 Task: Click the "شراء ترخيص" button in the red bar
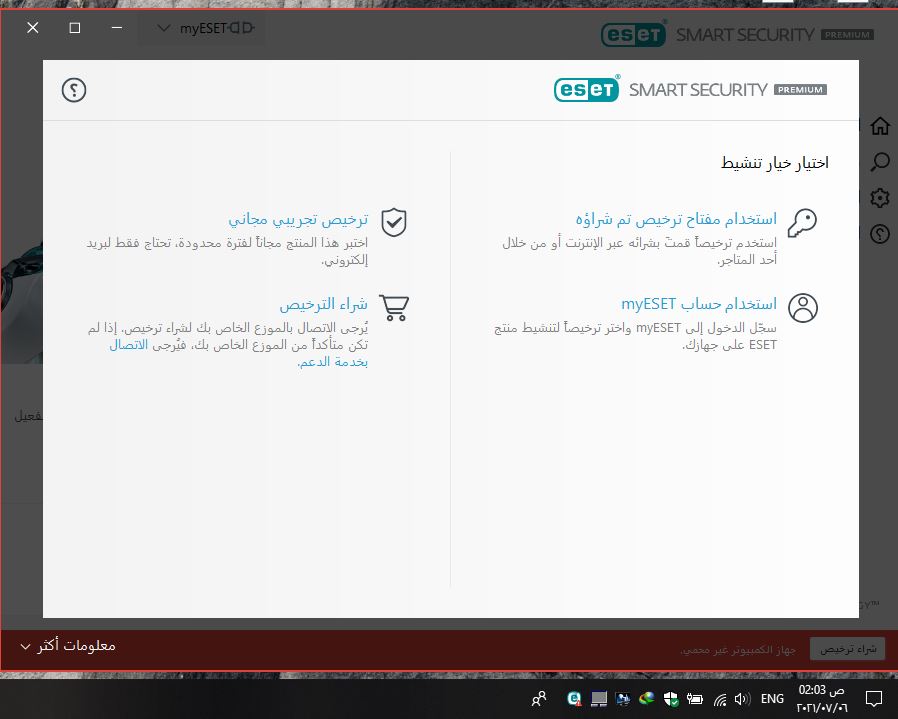848,649
